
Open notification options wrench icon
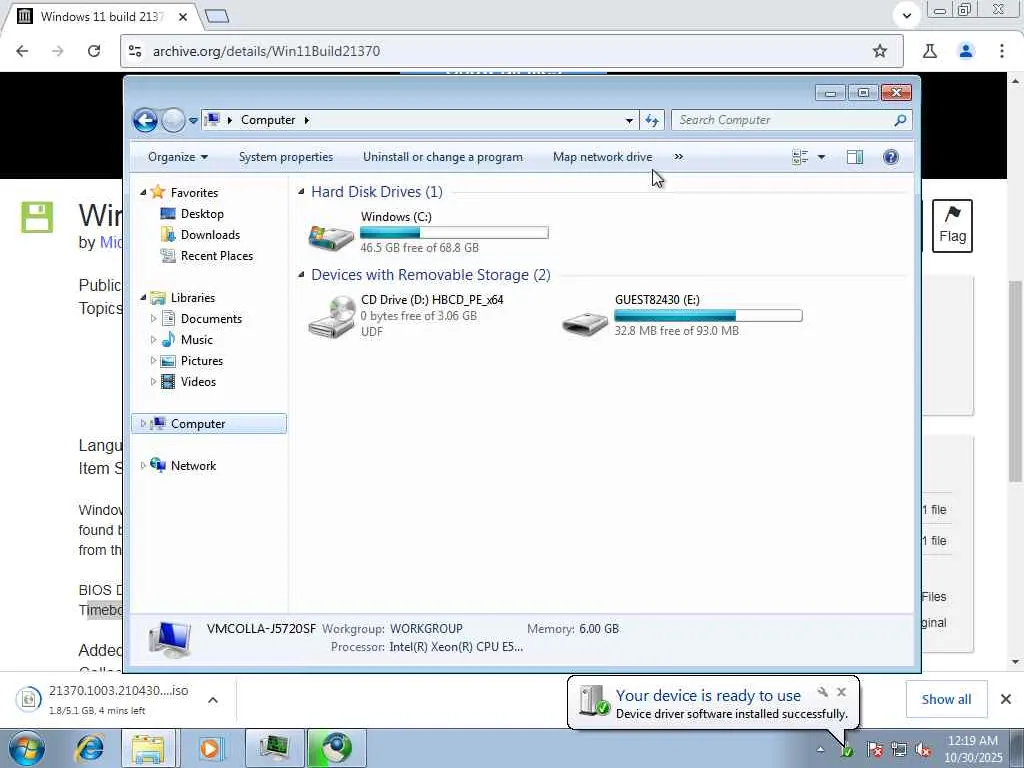pyautogui.click(x=823, y=692)
